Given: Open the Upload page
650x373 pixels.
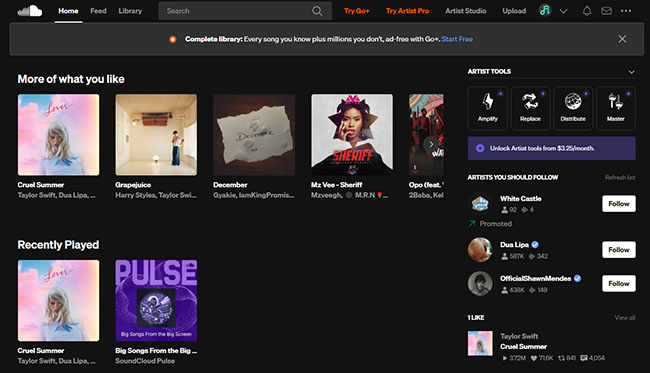Looking at the screenshot, I should (x=514, y=11).
